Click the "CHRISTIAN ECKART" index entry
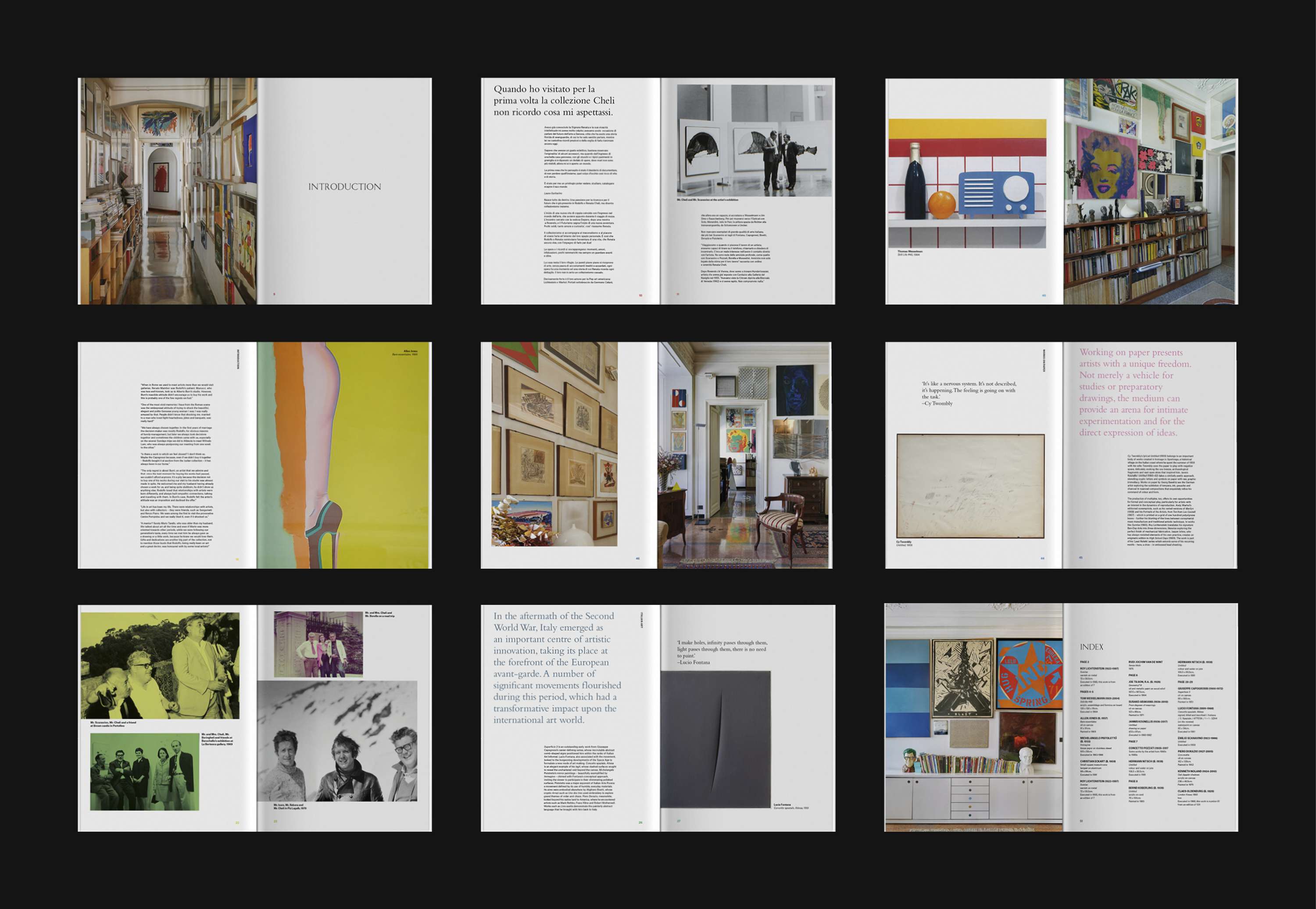 point(1098,761)
